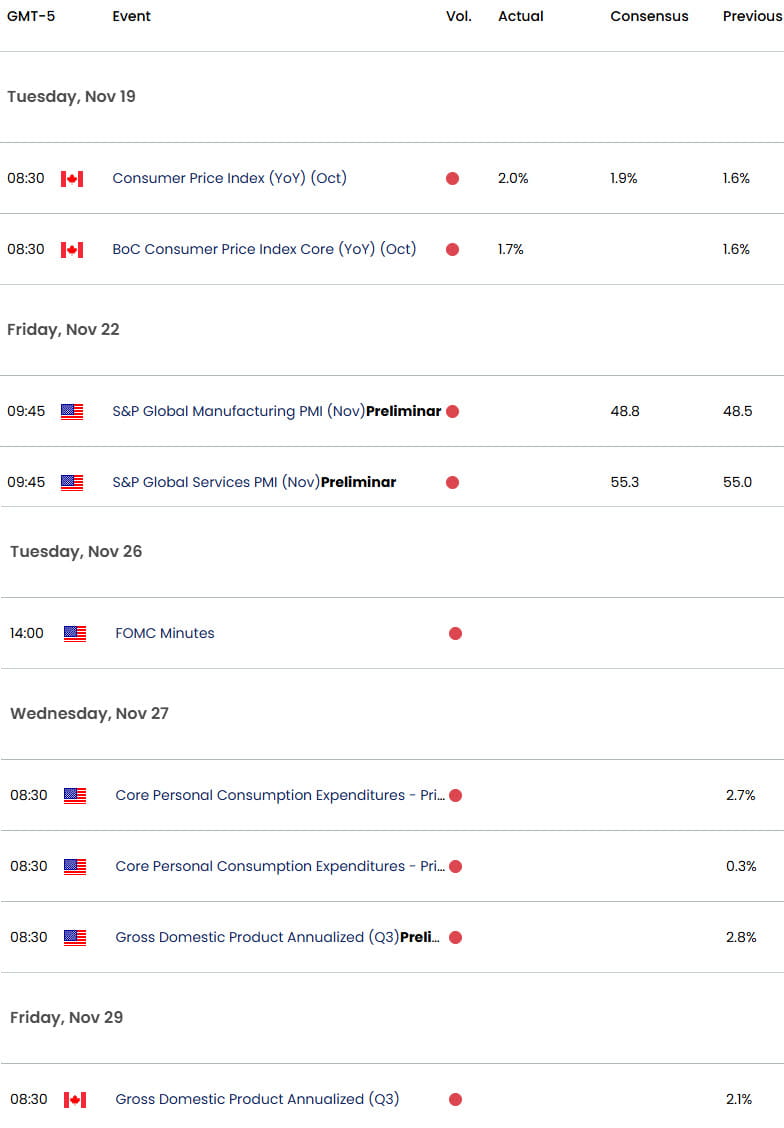The width and height of the screenshot is (784, 1128).
Task: Toggle the volatility indicator for FOMC Minutes
Action: tap(455, 633)
